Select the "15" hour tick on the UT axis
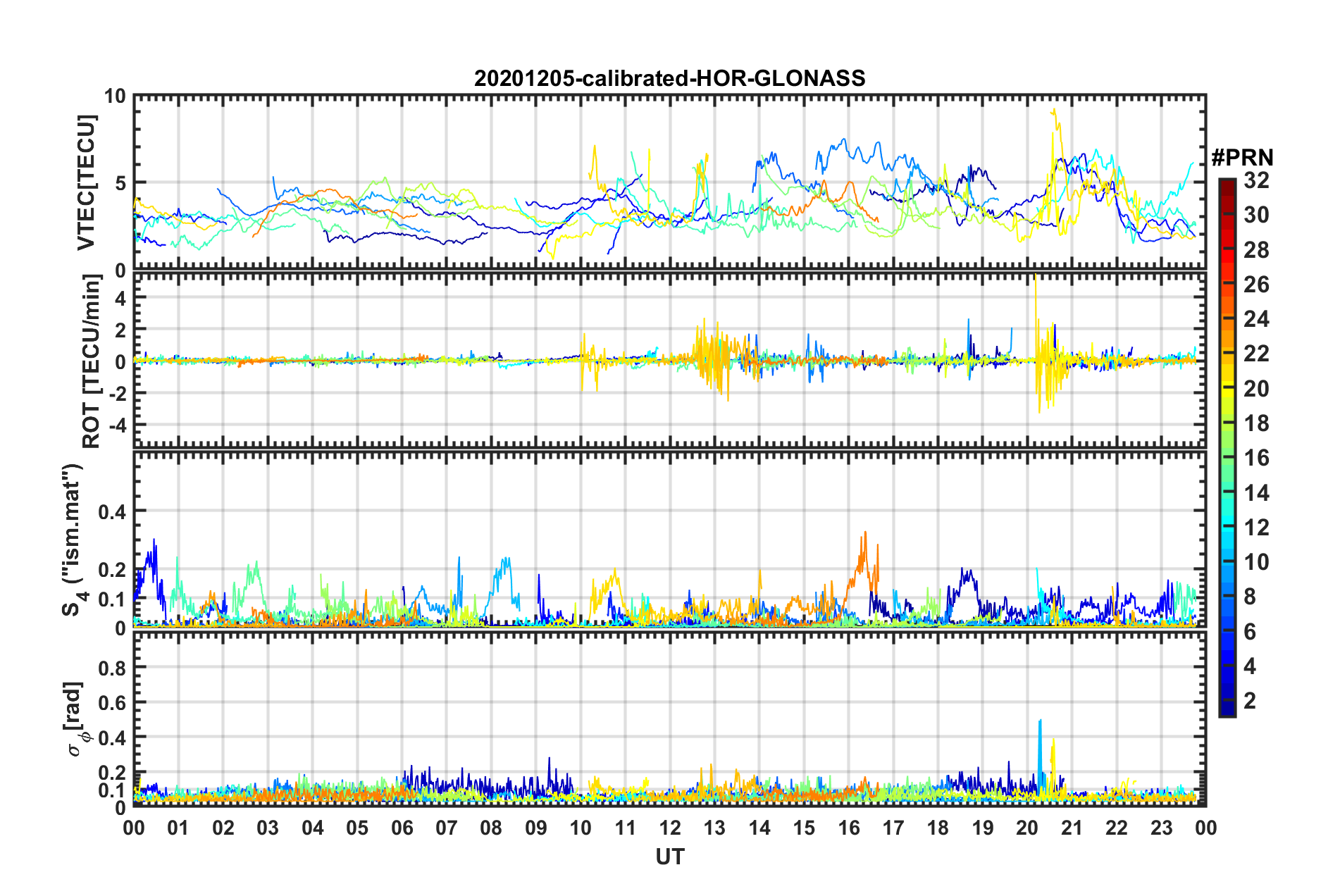This screenshot has height=896, width=1340. [804, 828]
